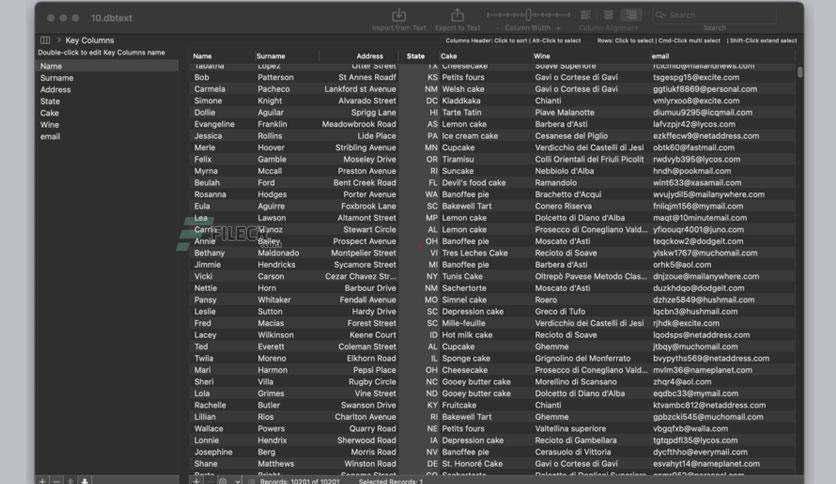The image size is (836, 484).
Task: Click the 'Tiramisu' cake cell
Action: (x=458, y=159)
